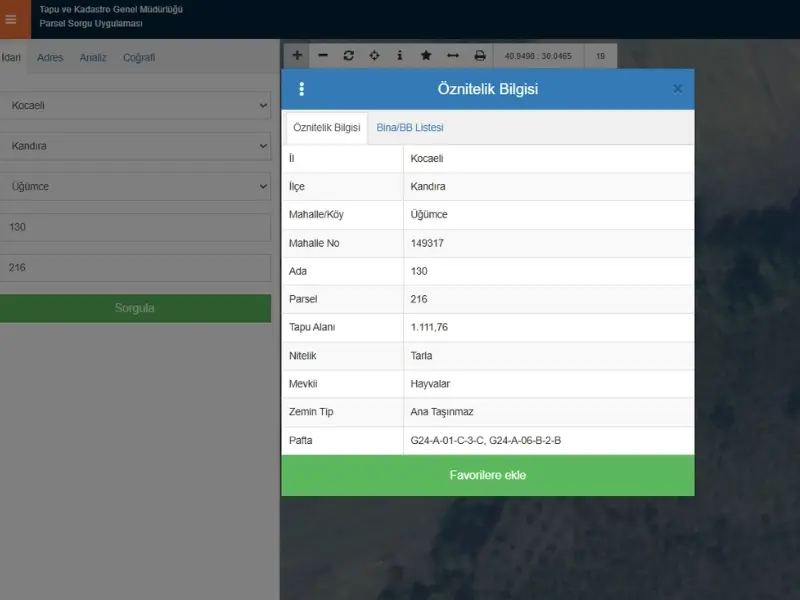Screen dimensions: 800x600
Task: Switch to the Bina/BB Listesi tab
Action: coord(410,128)
